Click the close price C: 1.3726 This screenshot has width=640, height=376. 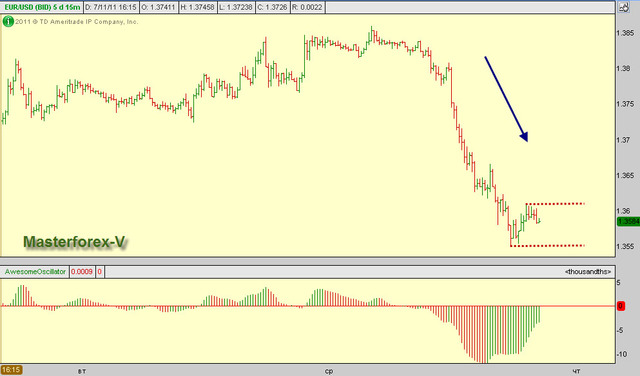(x=272, y=7)
